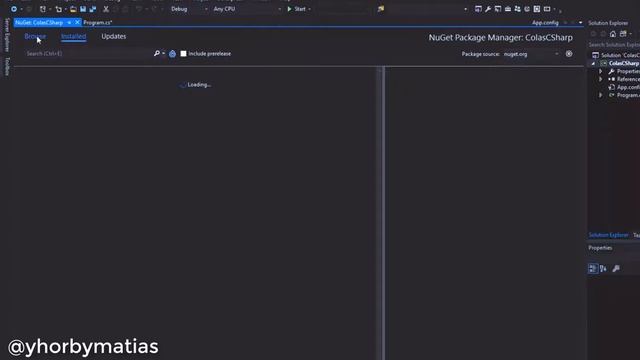
Task: Click the open file folder icon
Action: point(73,9)
